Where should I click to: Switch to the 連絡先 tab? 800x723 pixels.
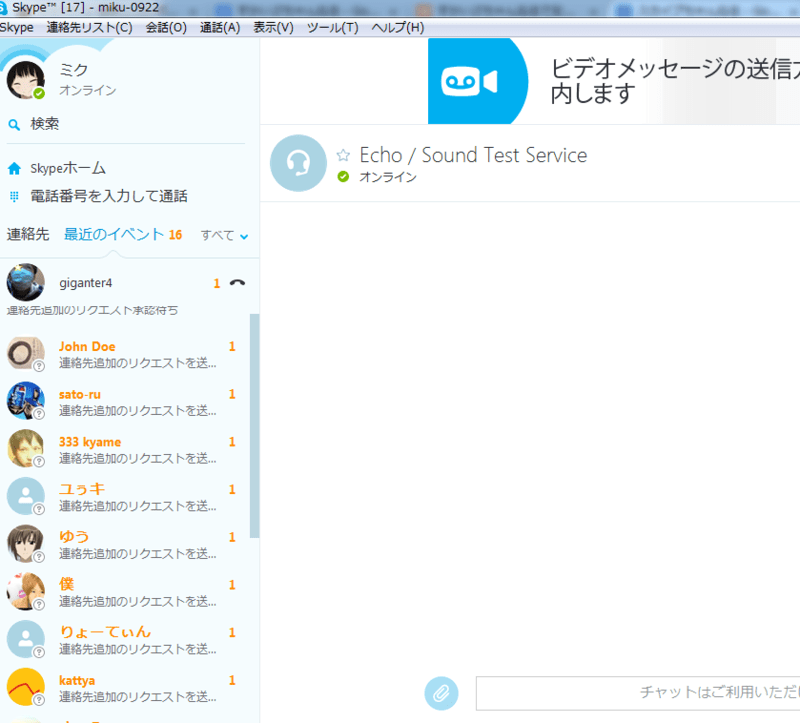pos(28,235)
